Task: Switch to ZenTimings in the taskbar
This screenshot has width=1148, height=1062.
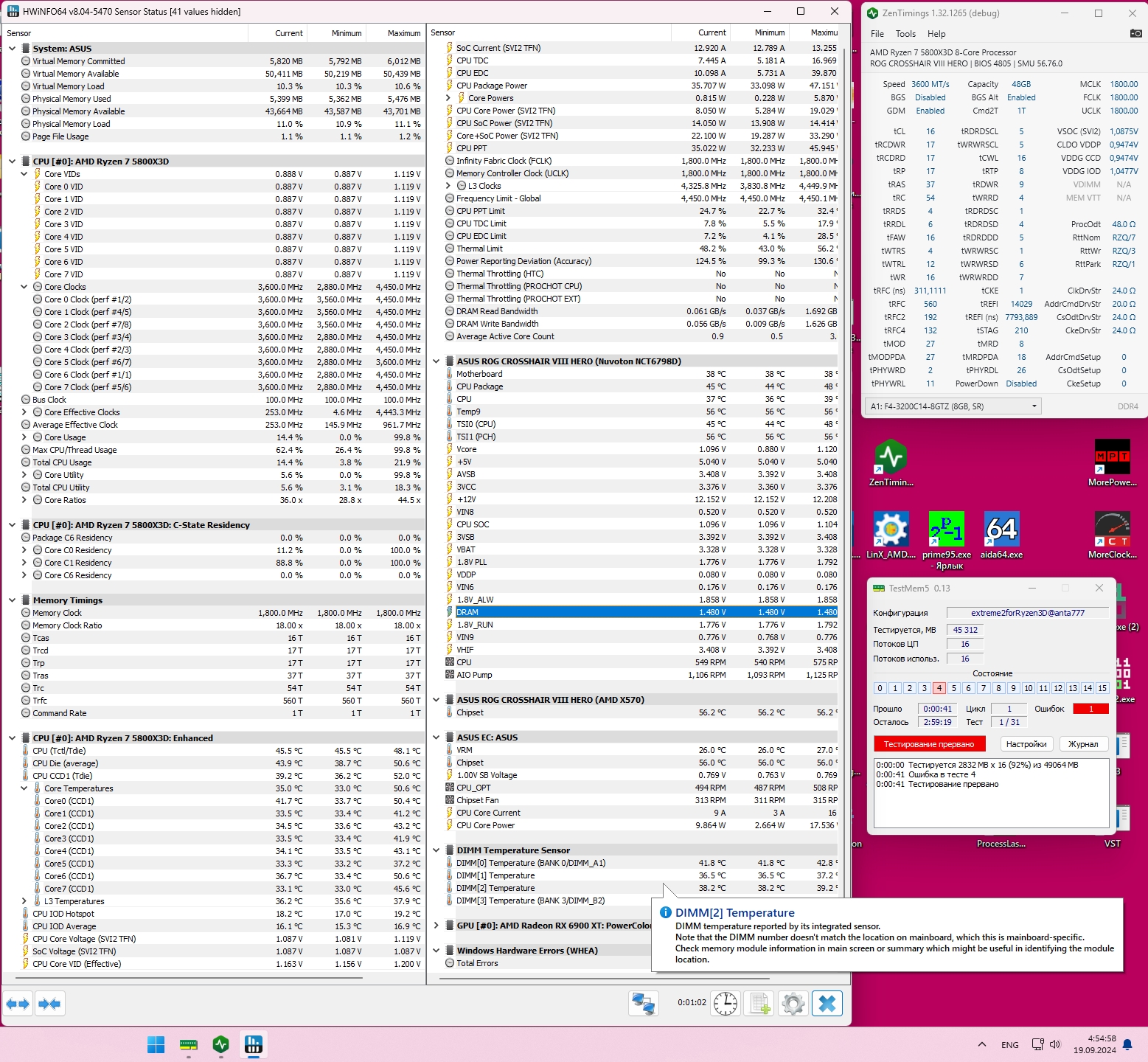Action: coord(221,1044)
